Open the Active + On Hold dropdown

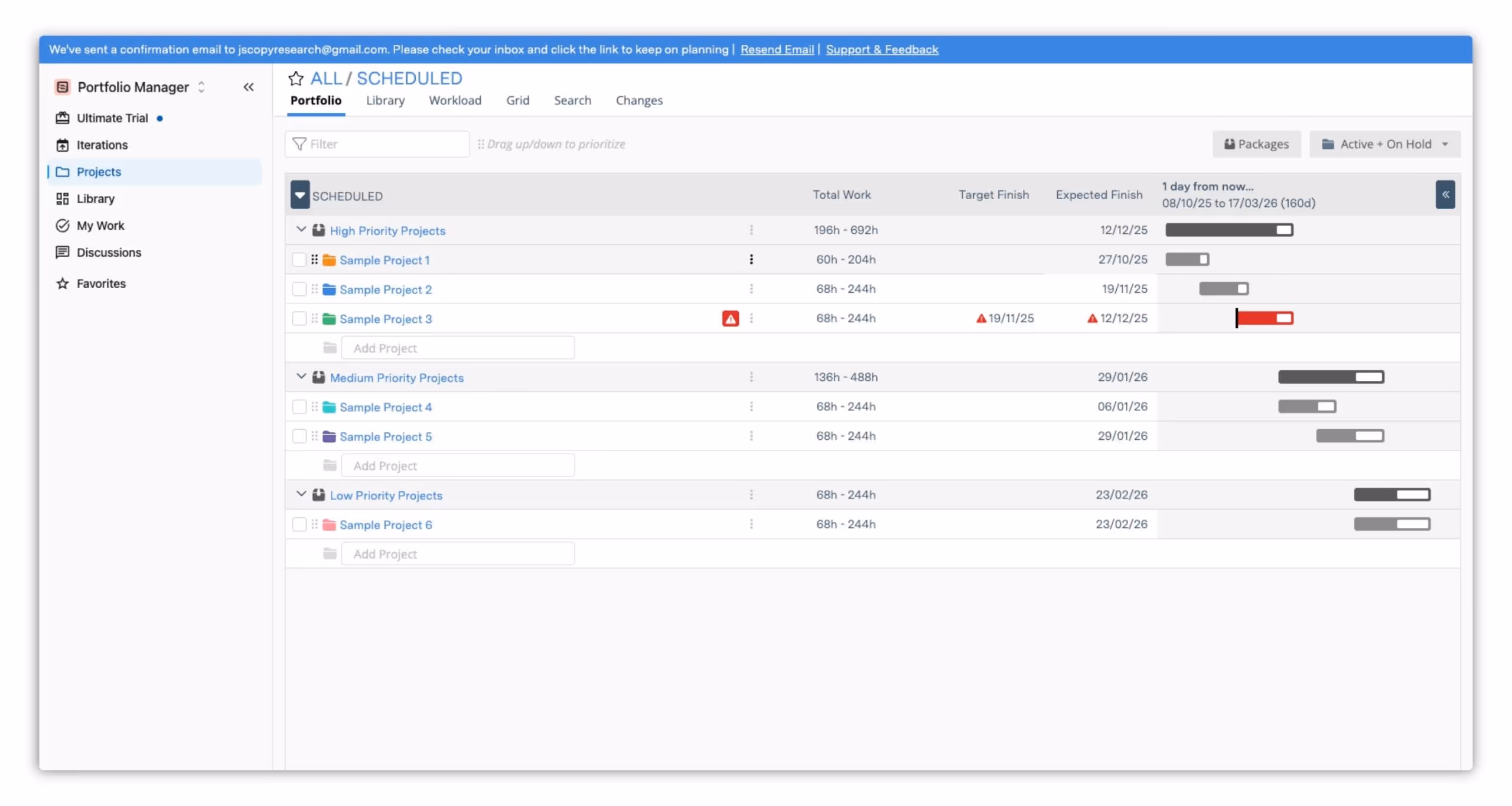tap(1384, 145)
